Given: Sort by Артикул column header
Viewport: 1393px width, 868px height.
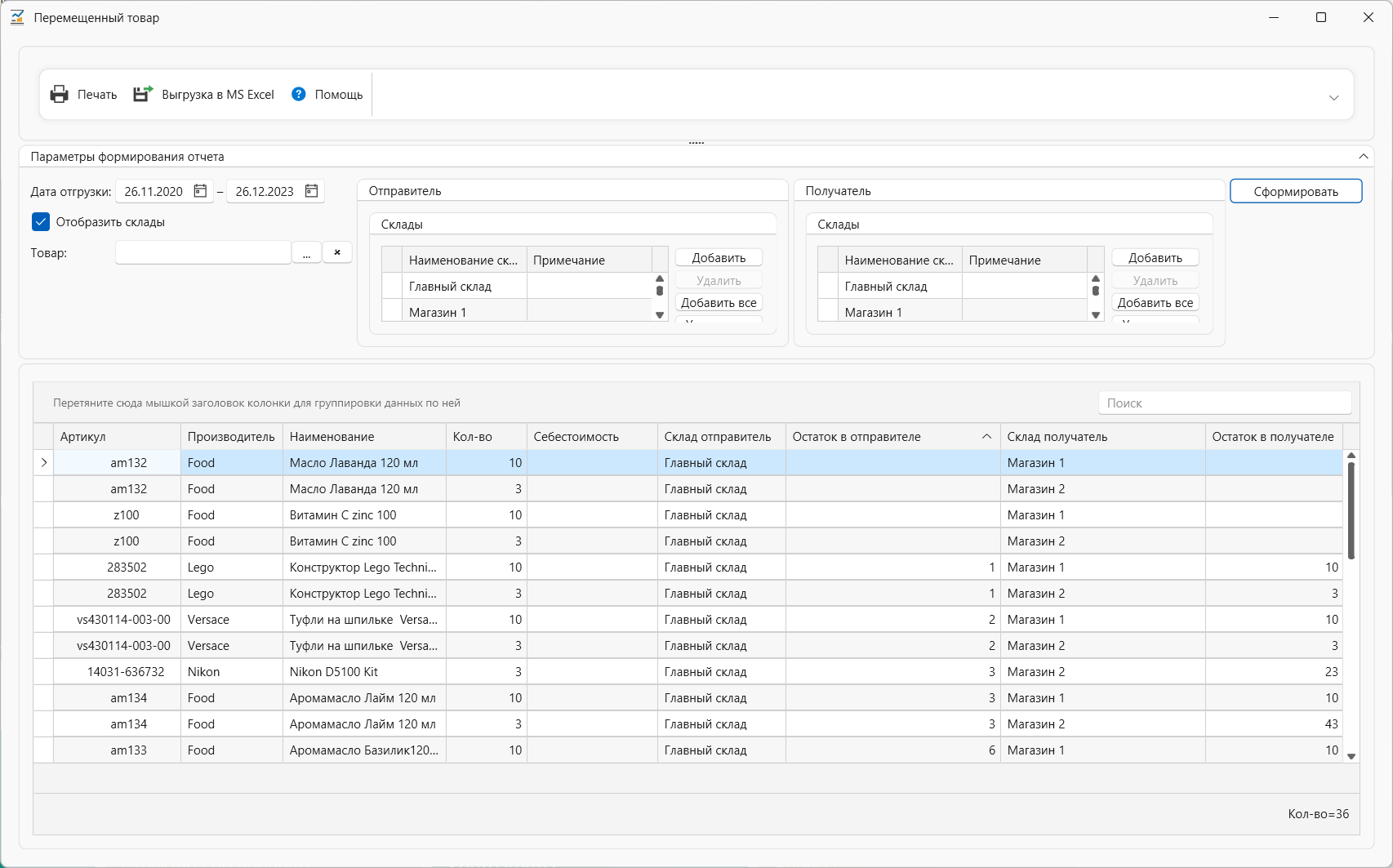Looking at the screenshot, I should tap(117, 437).
